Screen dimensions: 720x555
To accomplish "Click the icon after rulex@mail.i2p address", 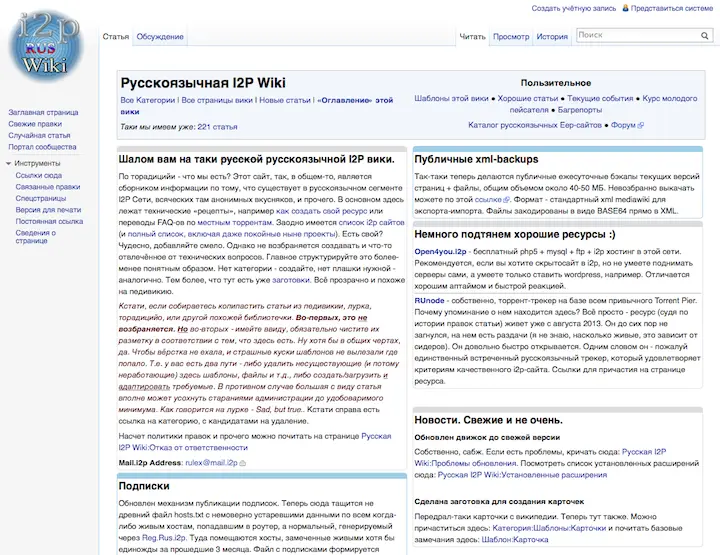I will click(243, 463).
